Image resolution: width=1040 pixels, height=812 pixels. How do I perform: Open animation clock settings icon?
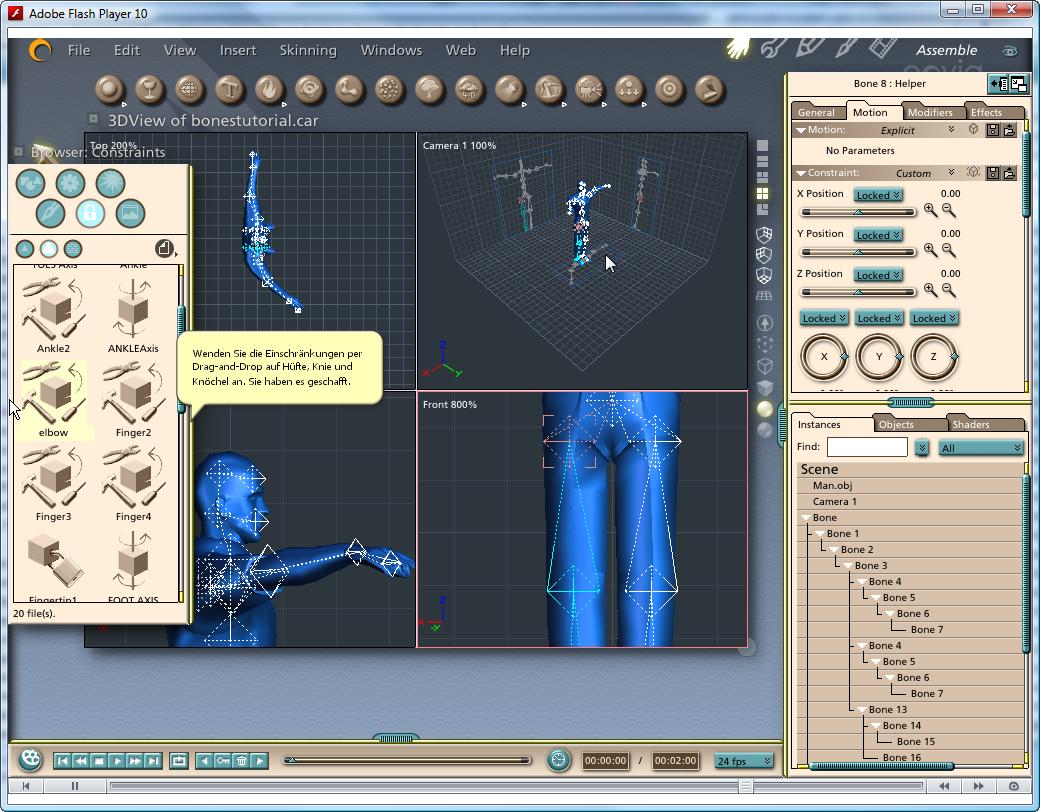point(558,760)
